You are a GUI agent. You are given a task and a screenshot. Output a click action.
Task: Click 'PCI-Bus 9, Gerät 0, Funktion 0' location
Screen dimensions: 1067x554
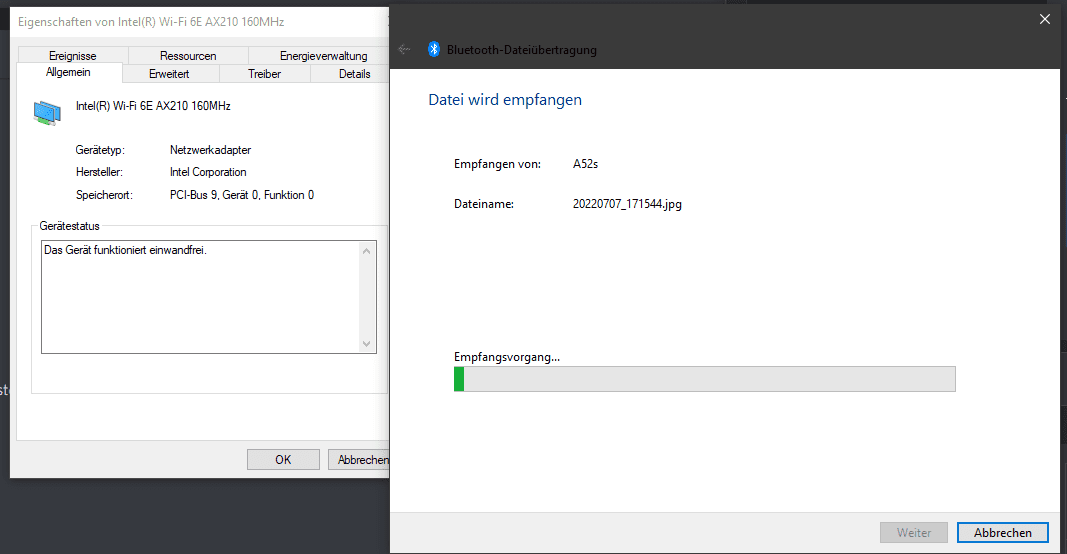click(x=242, y=195)
